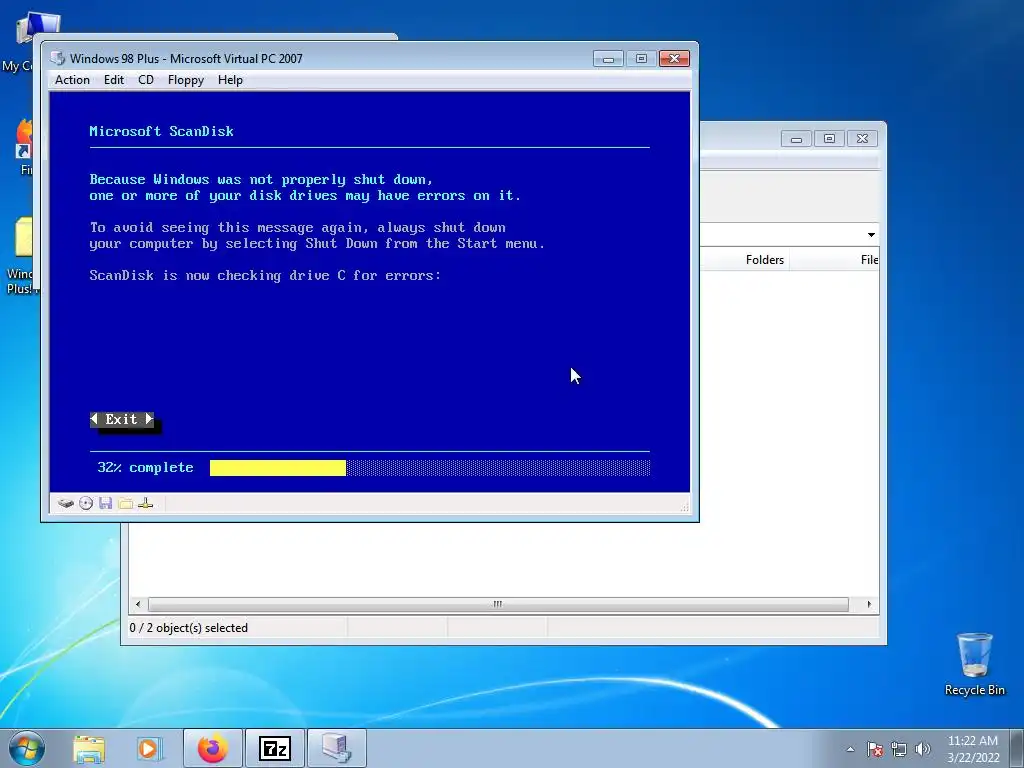This screenshot has width=1024, height=768.
Task: Click the Folders column header
Action: coord(765,260)
